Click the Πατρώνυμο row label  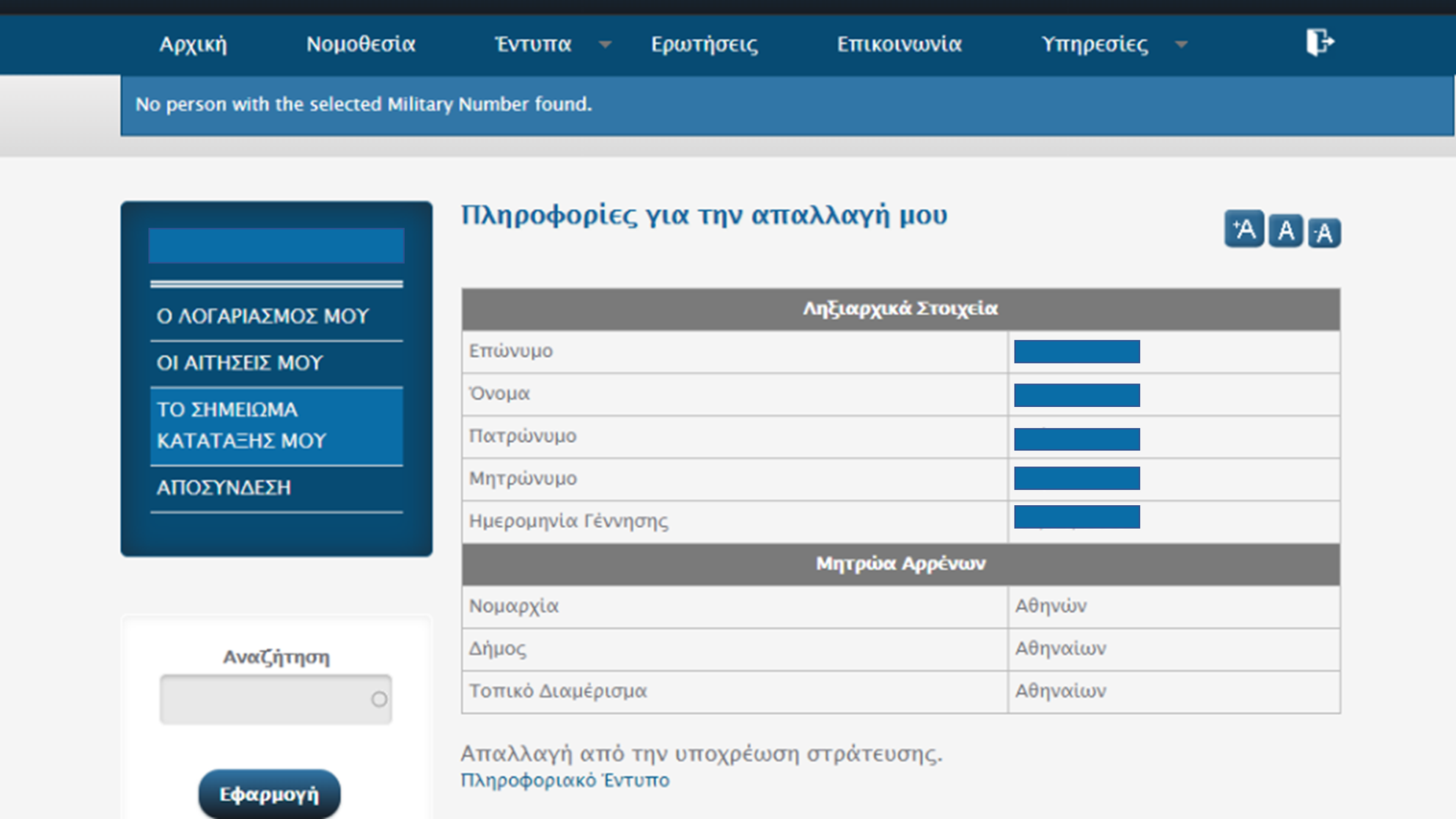coord(523,436)
